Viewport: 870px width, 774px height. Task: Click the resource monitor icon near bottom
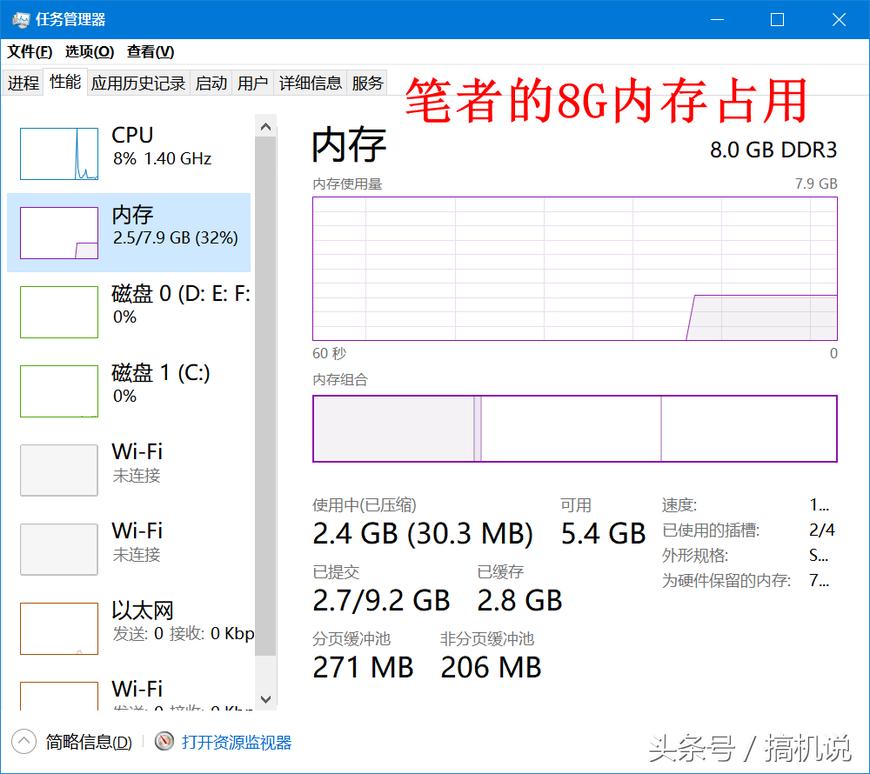click(x=163, y=742)
